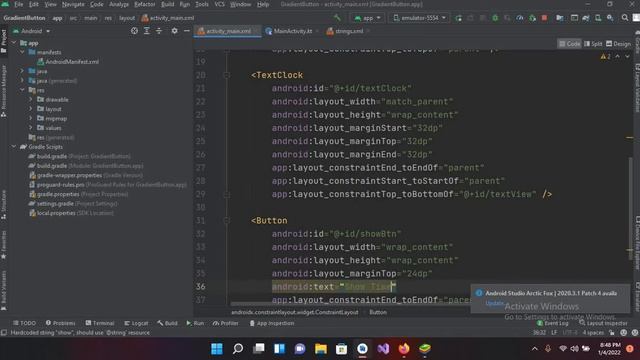
Task: Open the Android project view dropdown
Action: click(31, 31)
